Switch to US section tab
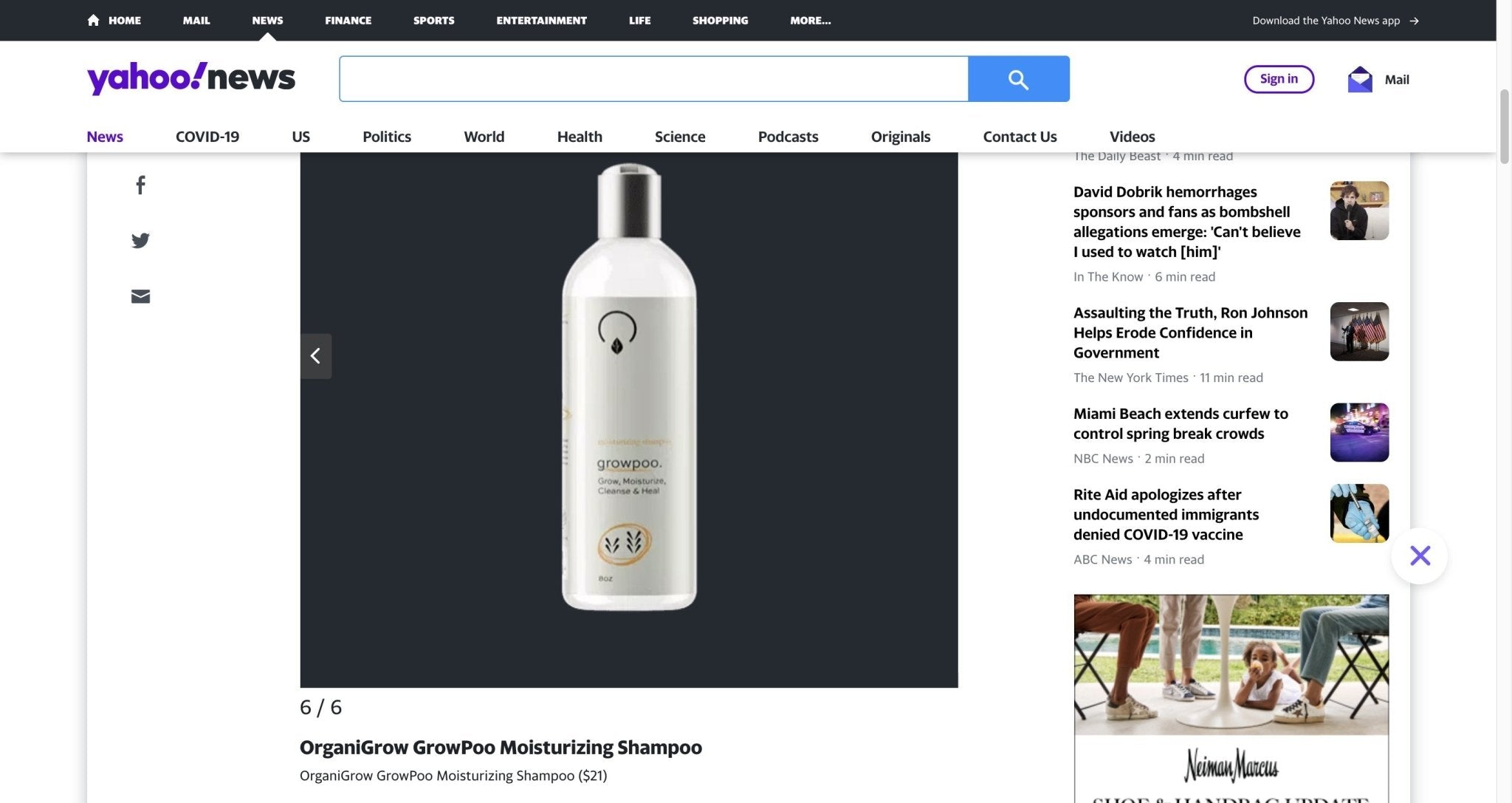The width and height of the screenshot is (1512, 803). pyautogui.click(x=300, y=137)
